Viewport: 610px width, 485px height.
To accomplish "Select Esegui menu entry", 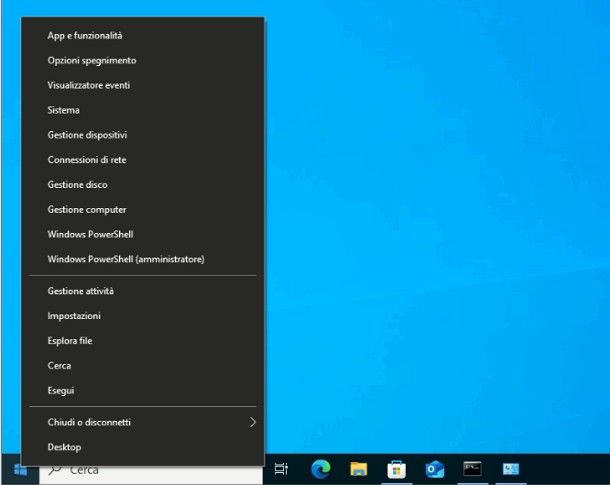I will click(143, 391).
